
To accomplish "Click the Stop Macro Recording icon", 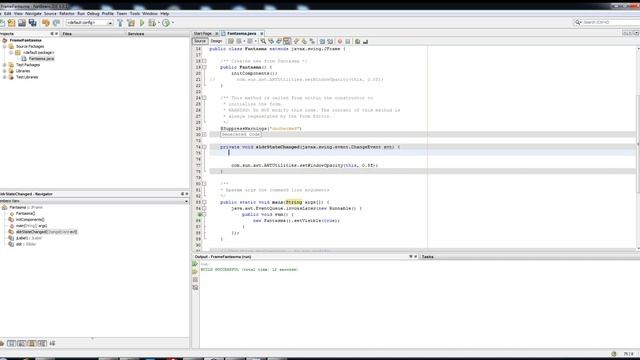I will click(348, 41).
